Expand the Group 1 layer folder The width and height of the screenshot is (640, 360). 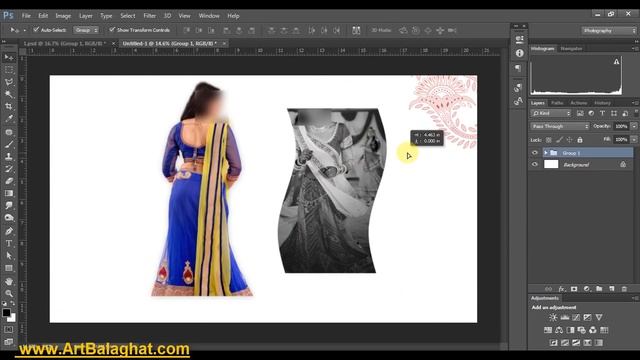pyautogui.click(x=546, y=153)
